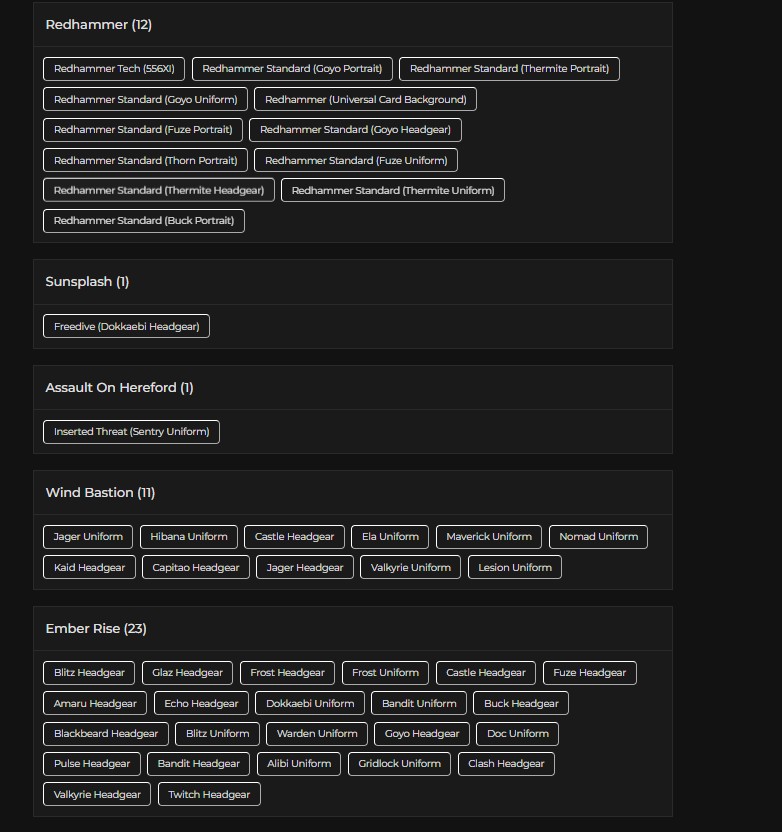Select the Blitz Headgear tag
This screenshot has height=832, width=782.
89,673
